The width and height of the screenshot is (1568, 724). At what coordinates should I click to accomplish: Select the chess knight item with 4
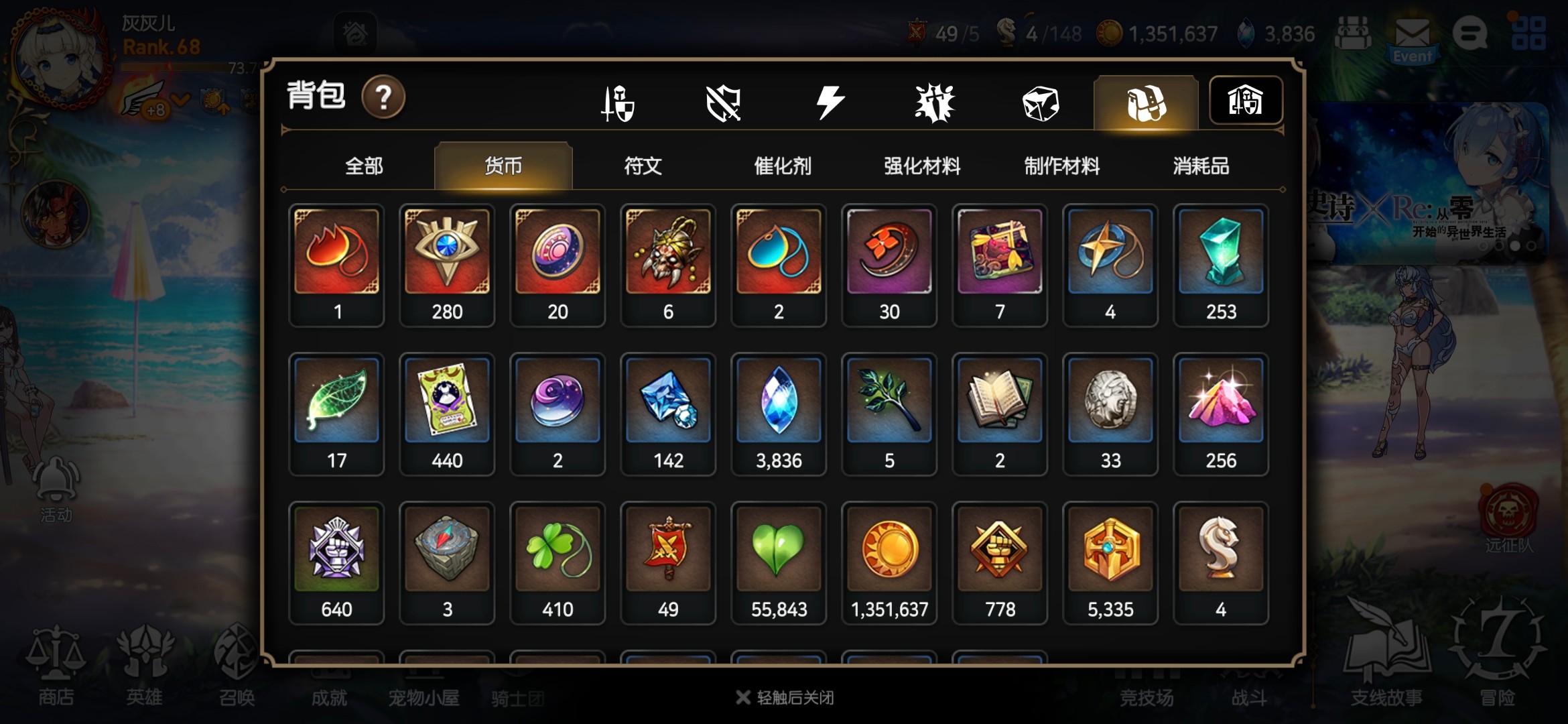point(1221,563)
